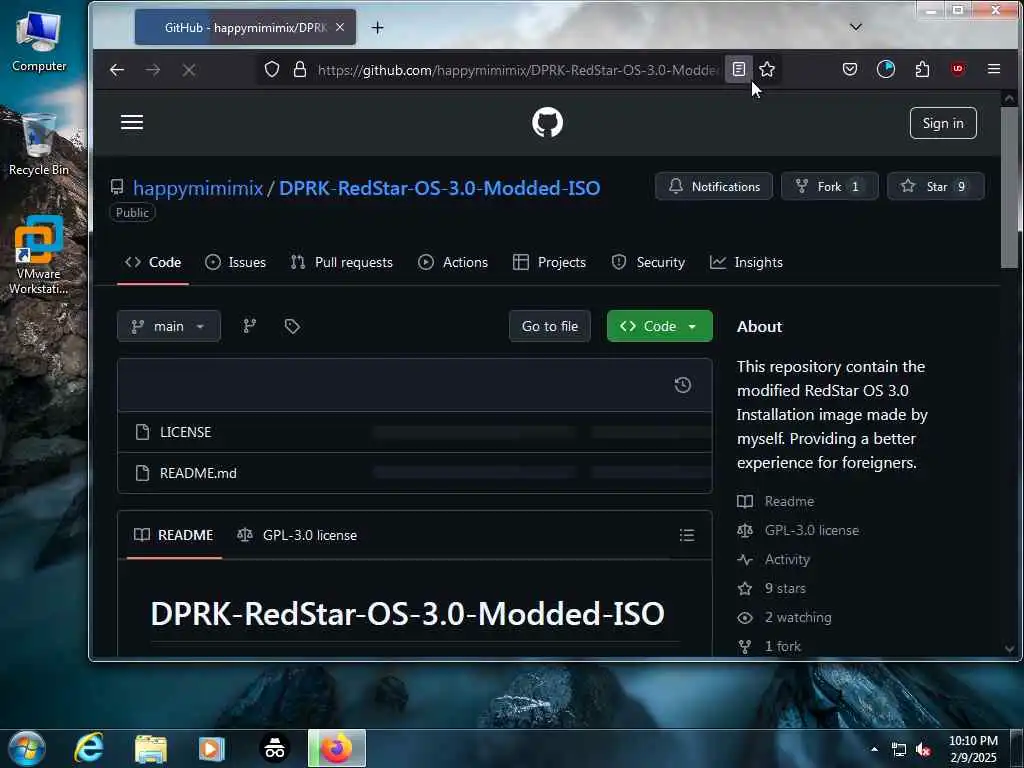The image size is (1024, 768).
Task: Stop page loading with the X button
Action: 189,70
